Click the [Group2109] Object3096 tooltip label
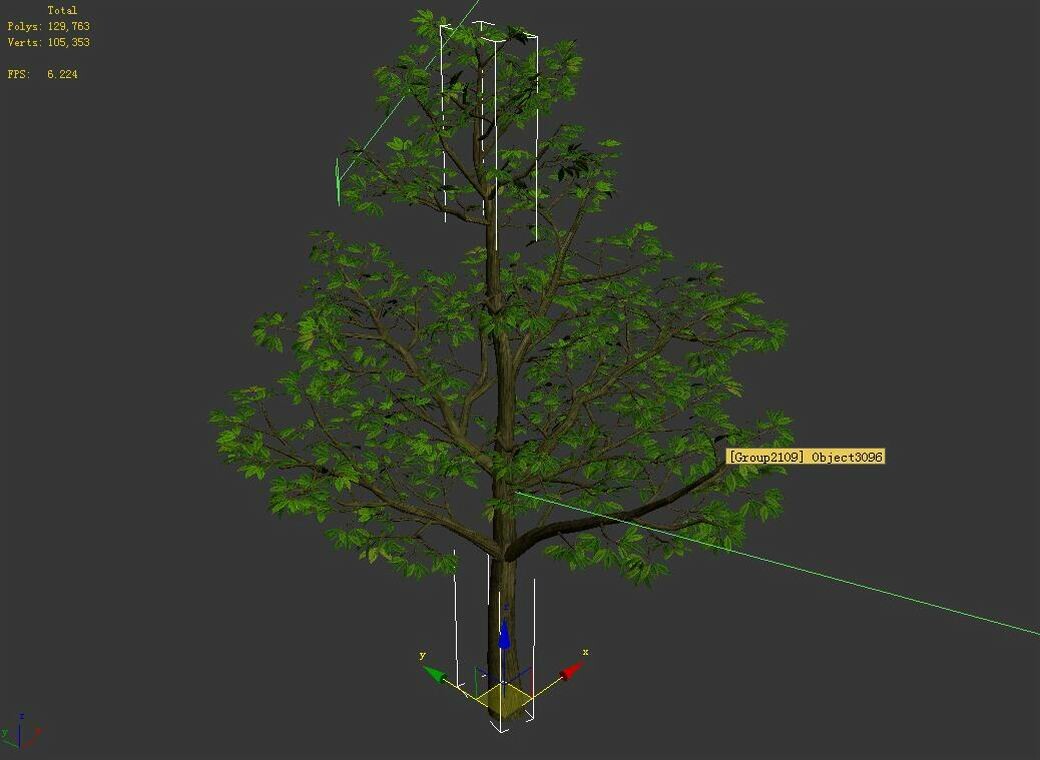This screenshot has width=1040, height=760. (x=806, y=456)
